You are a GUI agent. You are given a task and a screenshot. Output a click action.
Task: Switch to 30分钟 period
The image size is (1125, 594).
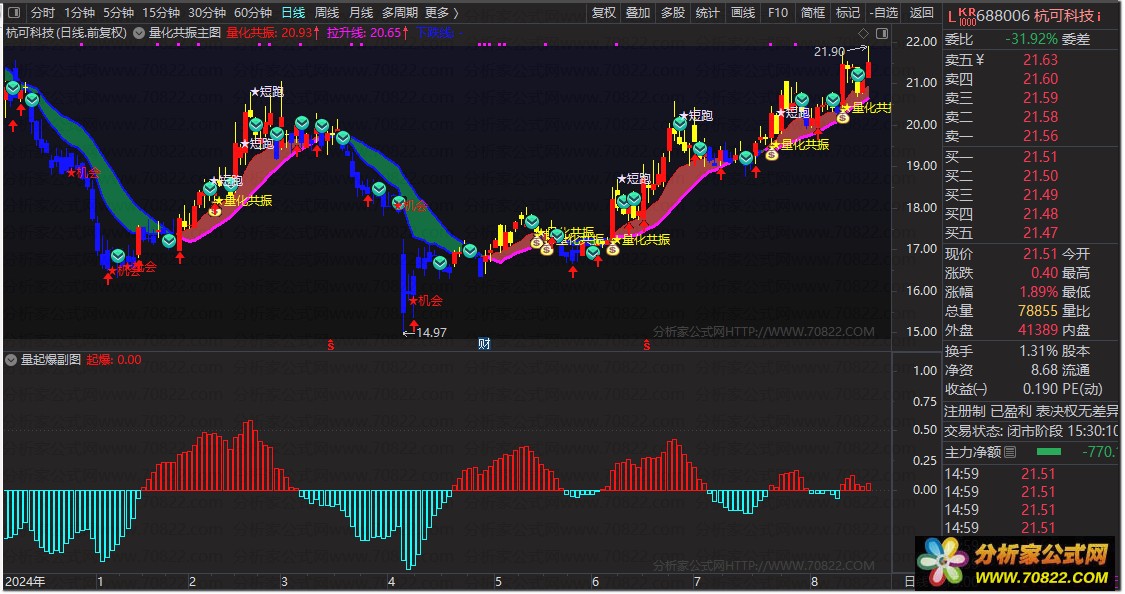coord(207,12)
